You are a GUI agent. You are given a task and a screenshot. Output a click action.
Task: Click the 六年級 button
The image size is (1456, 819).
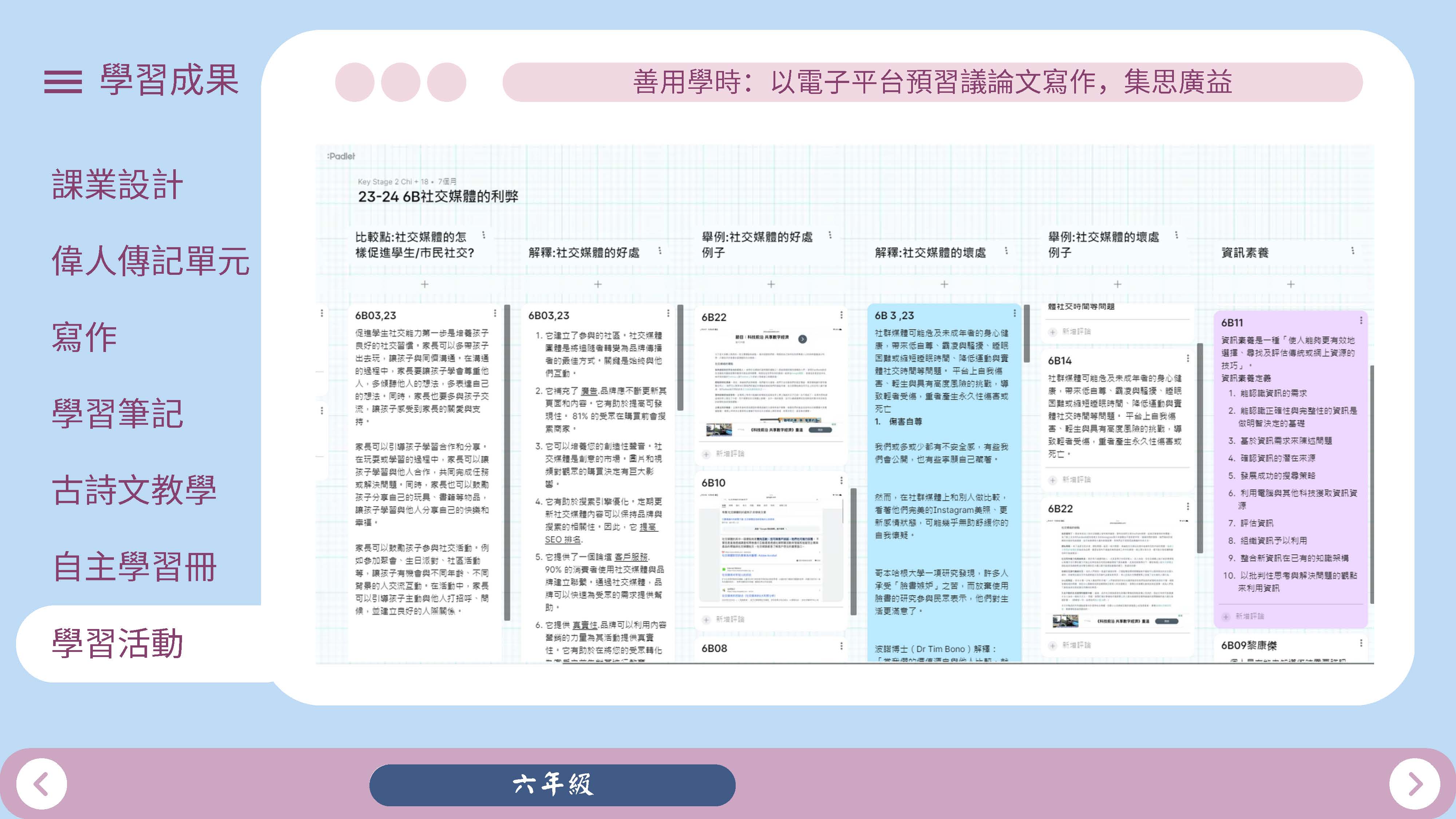552,784
